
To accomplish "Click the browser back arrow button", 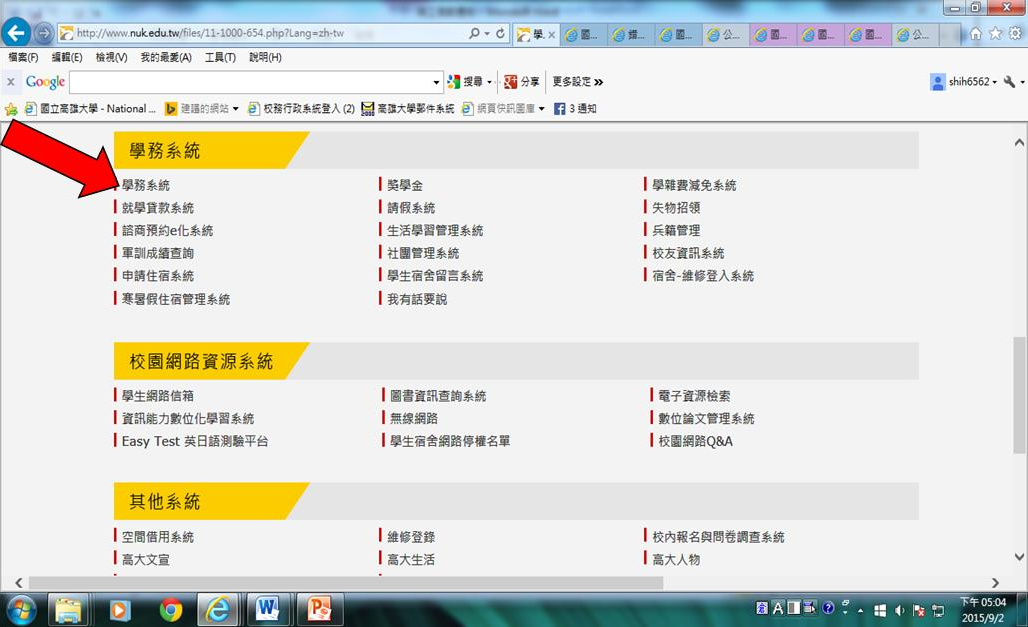I will pos(16,33).
